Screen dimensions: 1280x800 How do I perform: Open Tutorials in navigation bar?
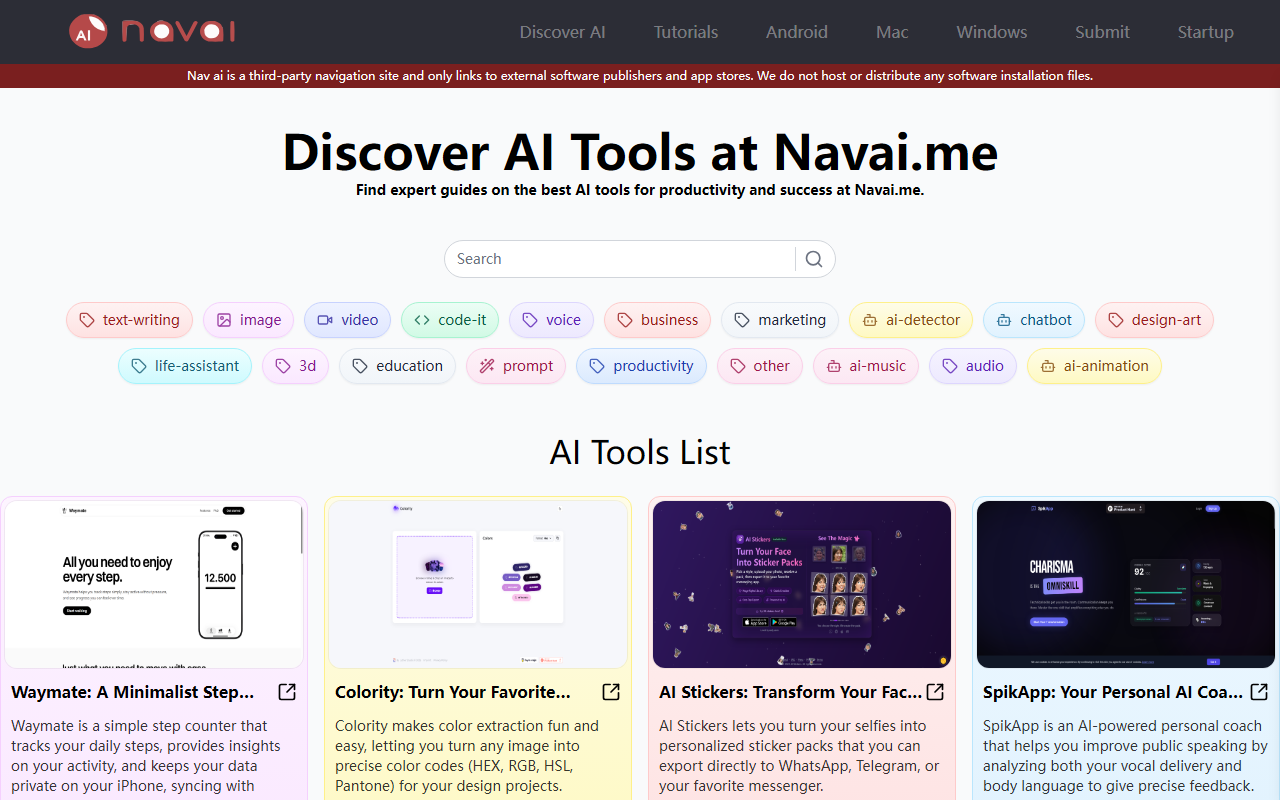(686, 32)
